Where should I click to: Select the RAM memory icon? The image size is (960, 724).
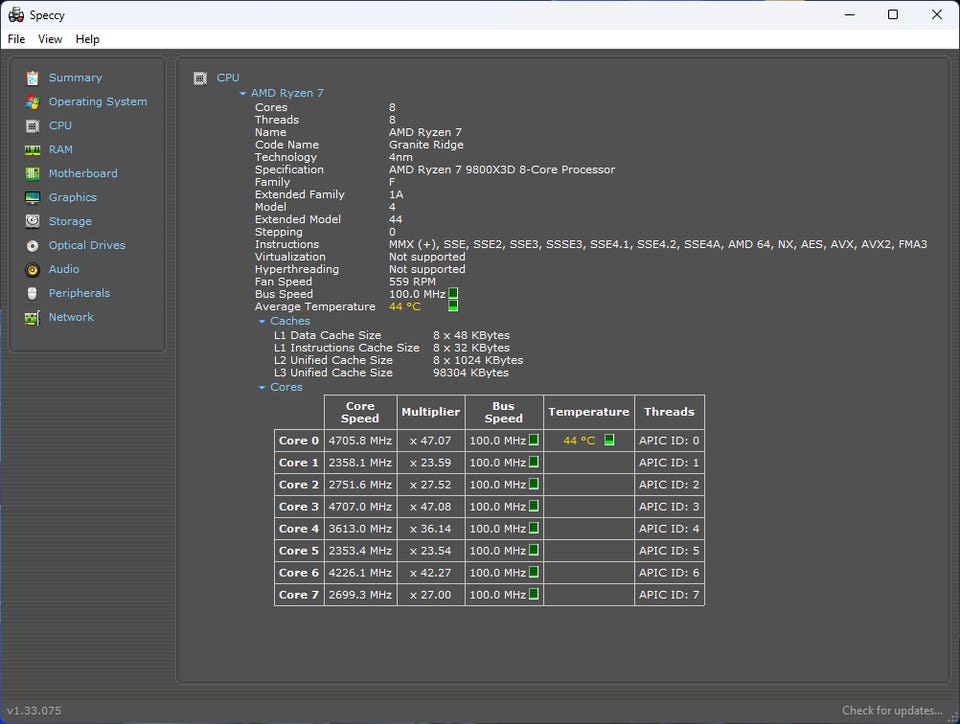tap(33, 150)
